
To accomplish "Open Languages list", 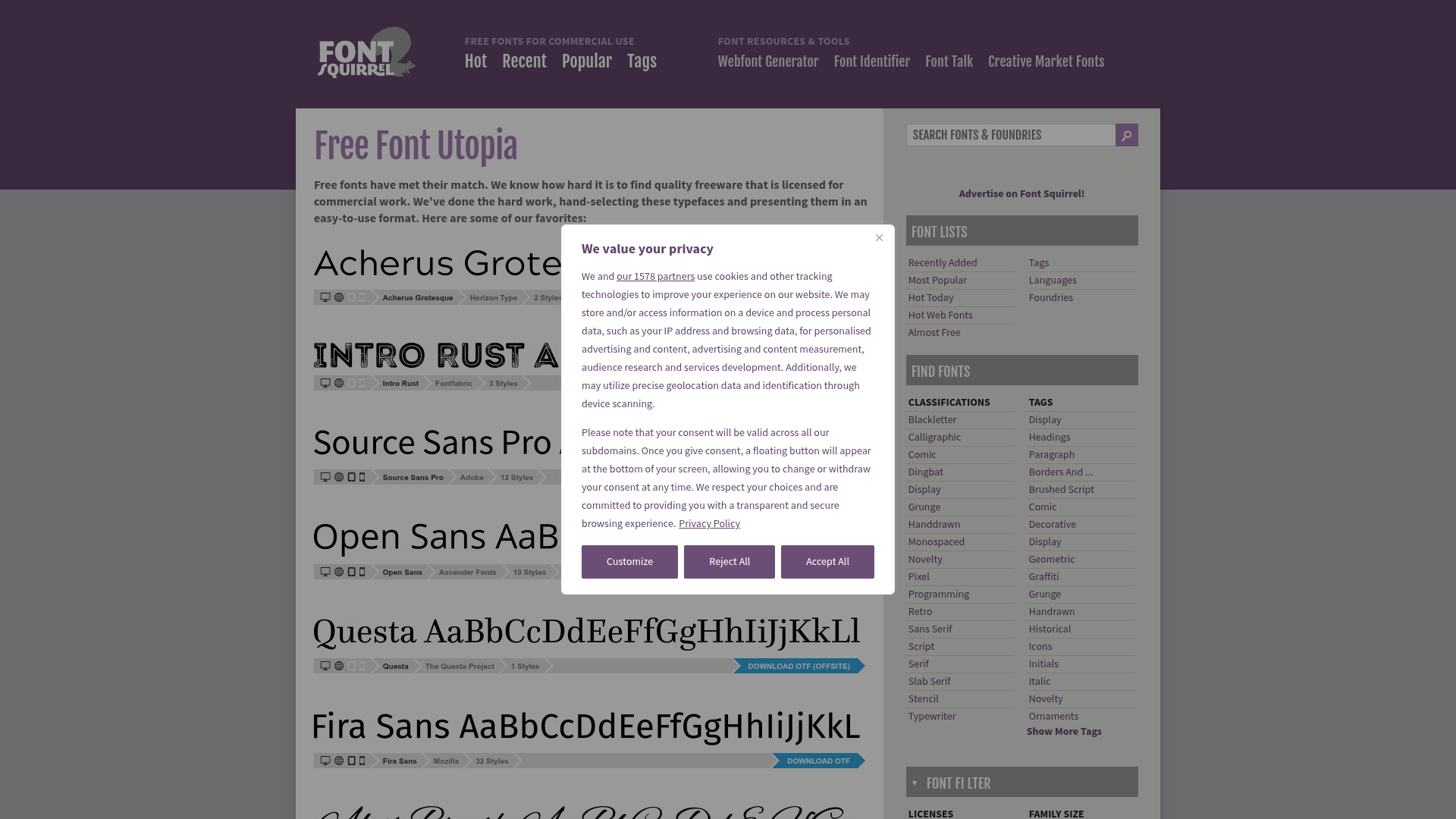I will tap(1053, 281).
